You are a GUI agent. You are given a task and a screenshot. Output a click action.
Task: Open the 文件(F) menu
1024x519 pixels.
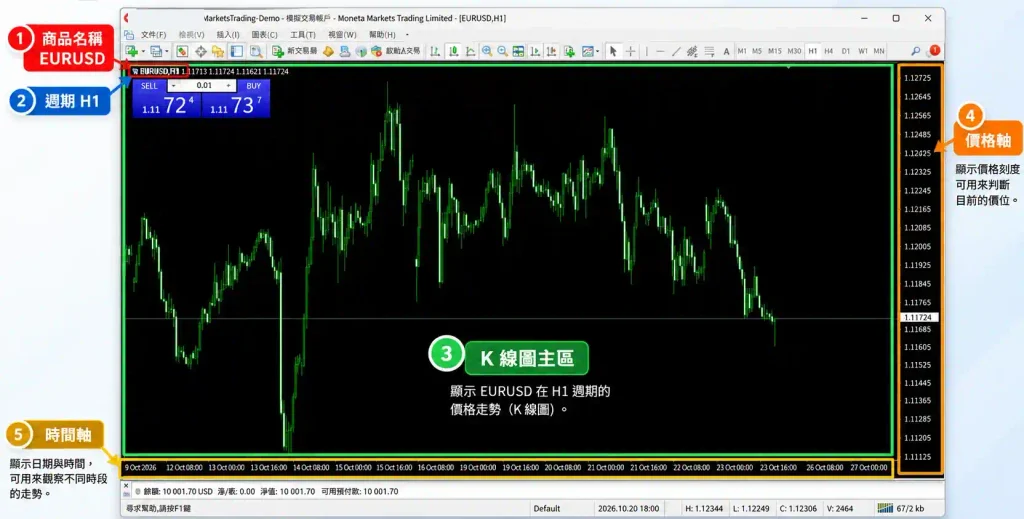point(153,35)
